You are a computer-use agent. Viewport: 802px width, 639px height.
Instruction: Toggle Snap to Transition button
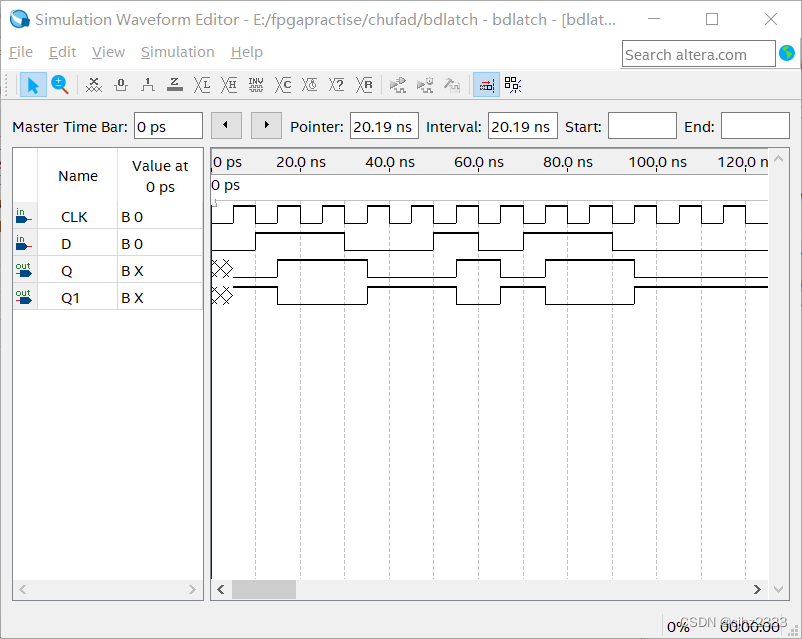486,85
